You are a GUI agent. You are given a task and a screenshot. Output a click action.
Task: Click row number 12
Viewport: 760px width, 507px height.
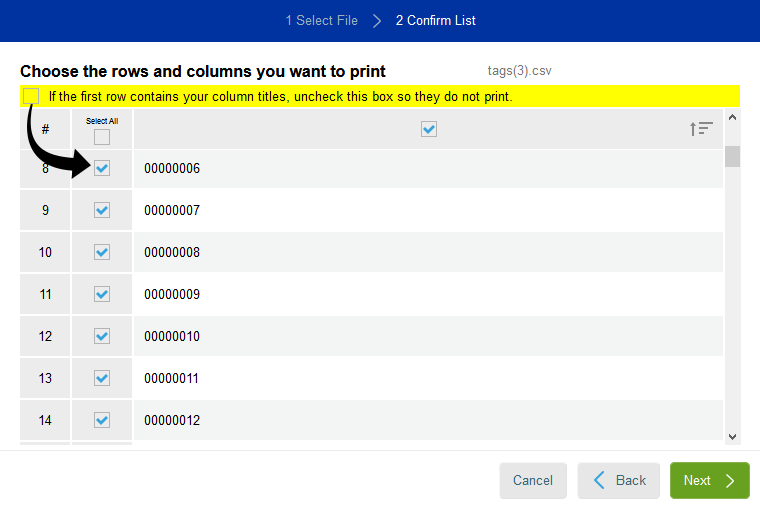coord(45,336)
